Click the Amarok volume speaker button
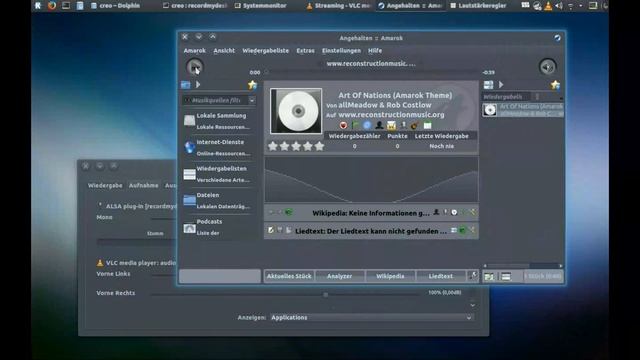Viewport: 640px width, 360px height. tap(547, 67)
